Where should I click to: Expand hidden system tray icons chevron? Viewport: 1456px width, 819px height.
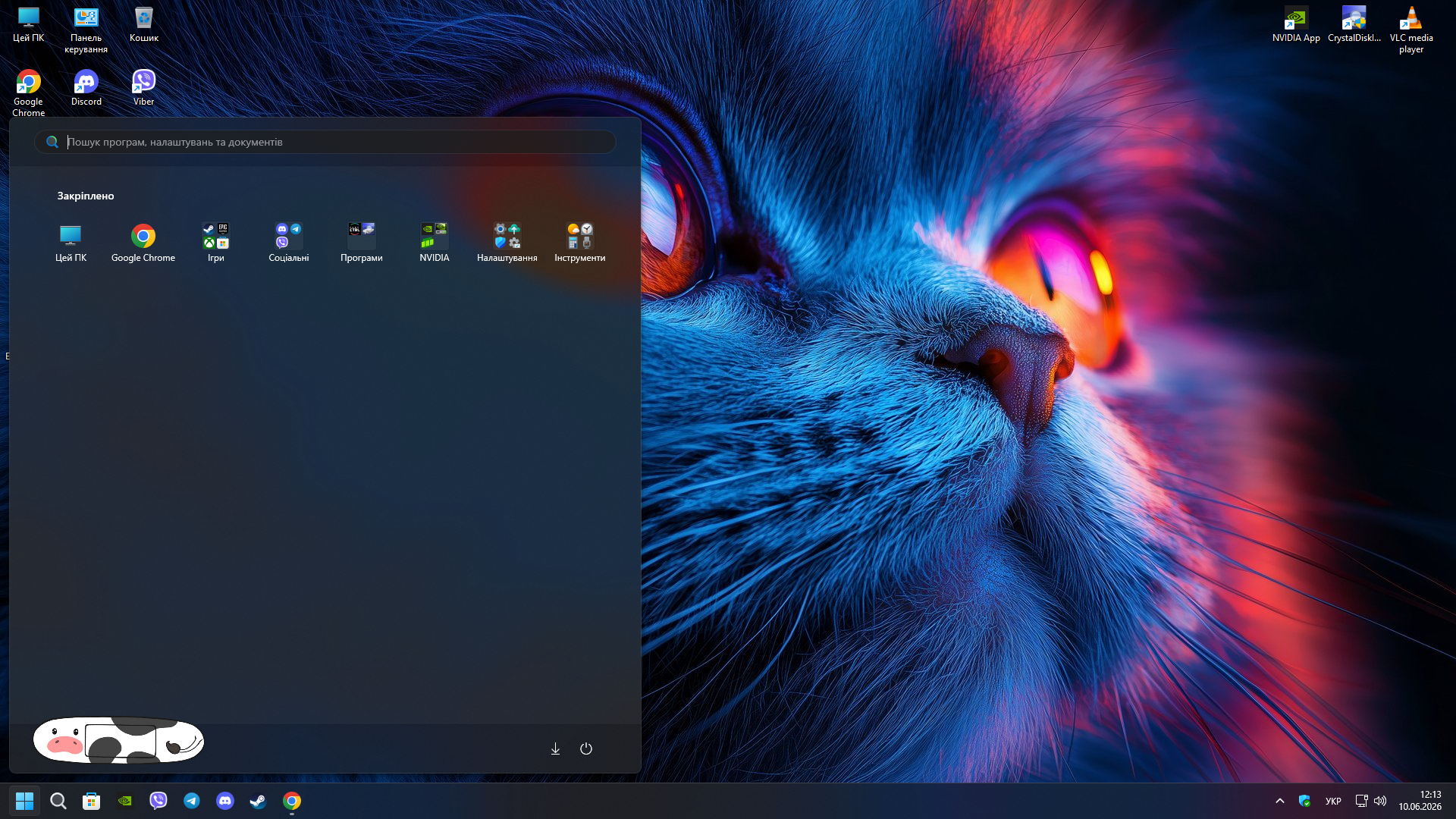1280,801
